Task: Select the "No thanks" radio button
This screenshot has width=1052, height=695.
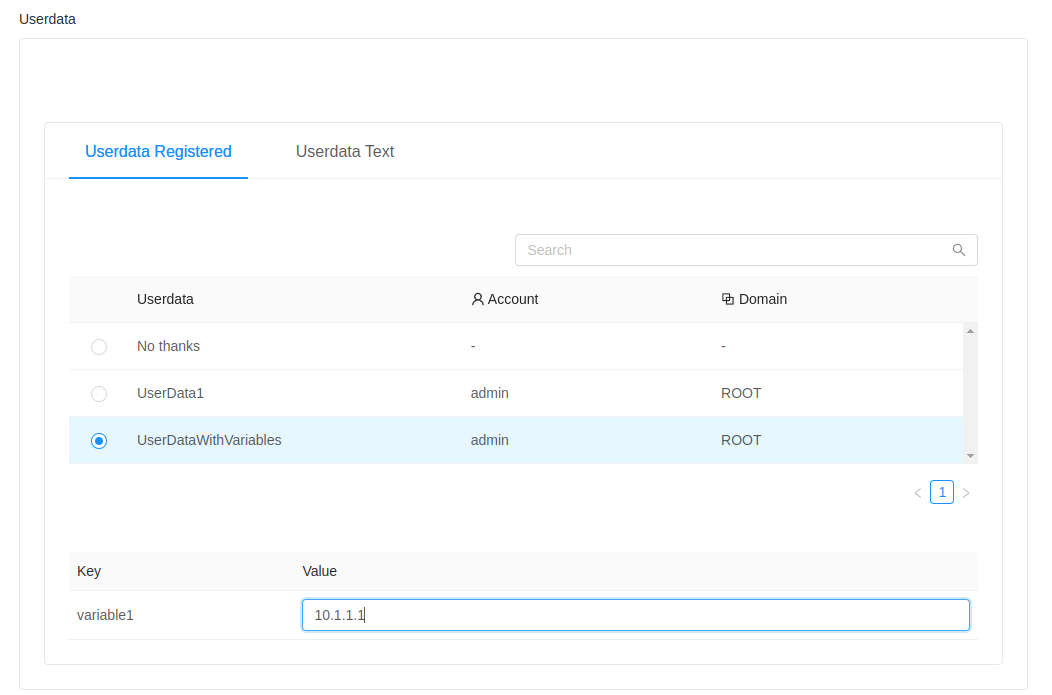Action: (x=99, y=347)
